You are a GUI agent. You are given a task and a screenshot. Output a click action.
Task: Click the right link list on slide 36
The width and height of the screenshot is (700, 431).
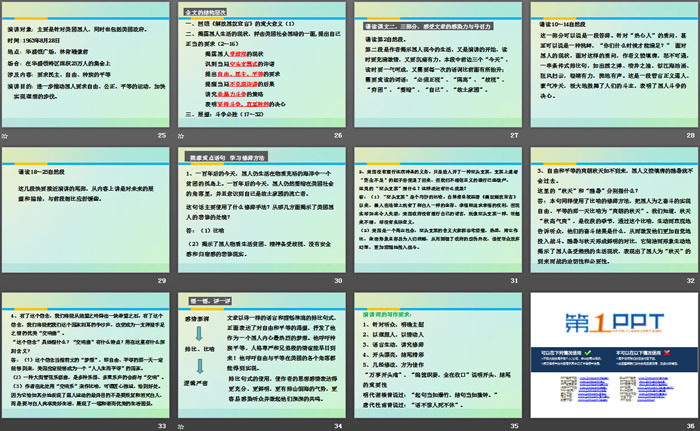coord(646,389)
